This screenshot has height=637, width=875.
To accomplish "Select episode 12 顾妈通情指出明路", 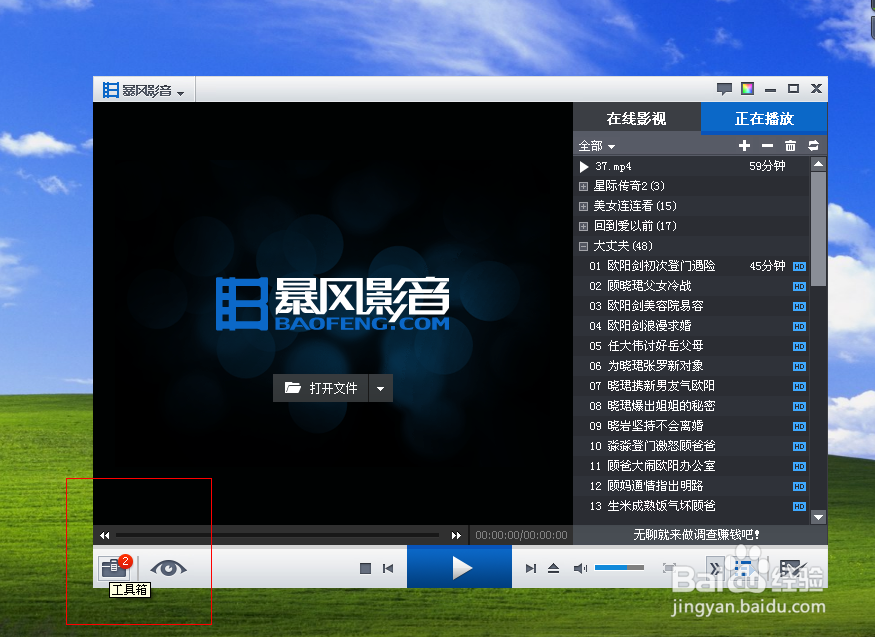I will click(691, 486).
